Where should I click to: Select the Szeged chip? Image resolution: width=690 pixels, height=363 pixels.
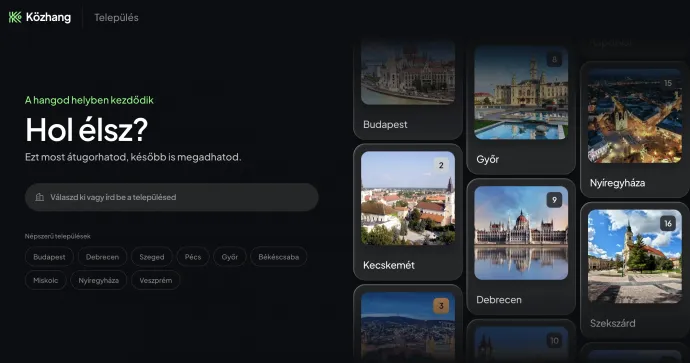click(152, 257)
